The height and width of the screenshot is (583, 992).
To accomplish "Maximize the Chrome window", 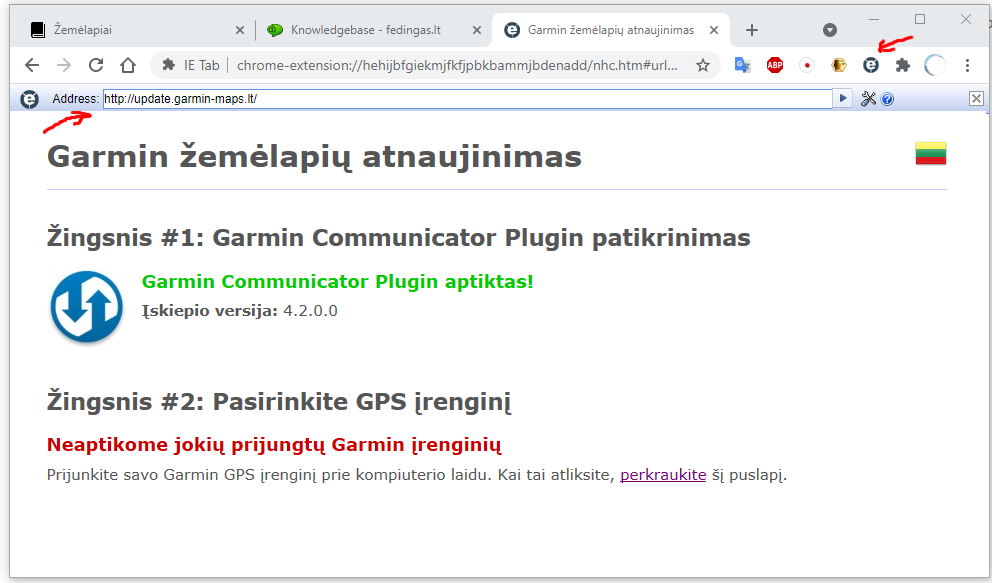I will tap(920, 20).
